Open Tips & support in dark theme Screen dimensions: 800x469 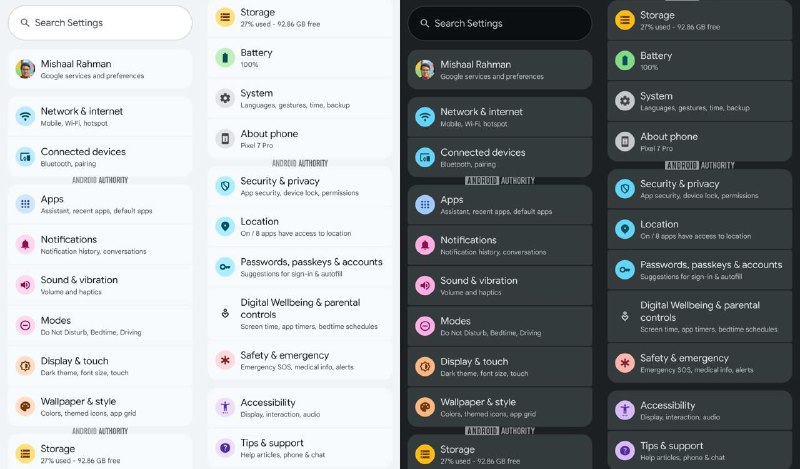tap(699, 451)
